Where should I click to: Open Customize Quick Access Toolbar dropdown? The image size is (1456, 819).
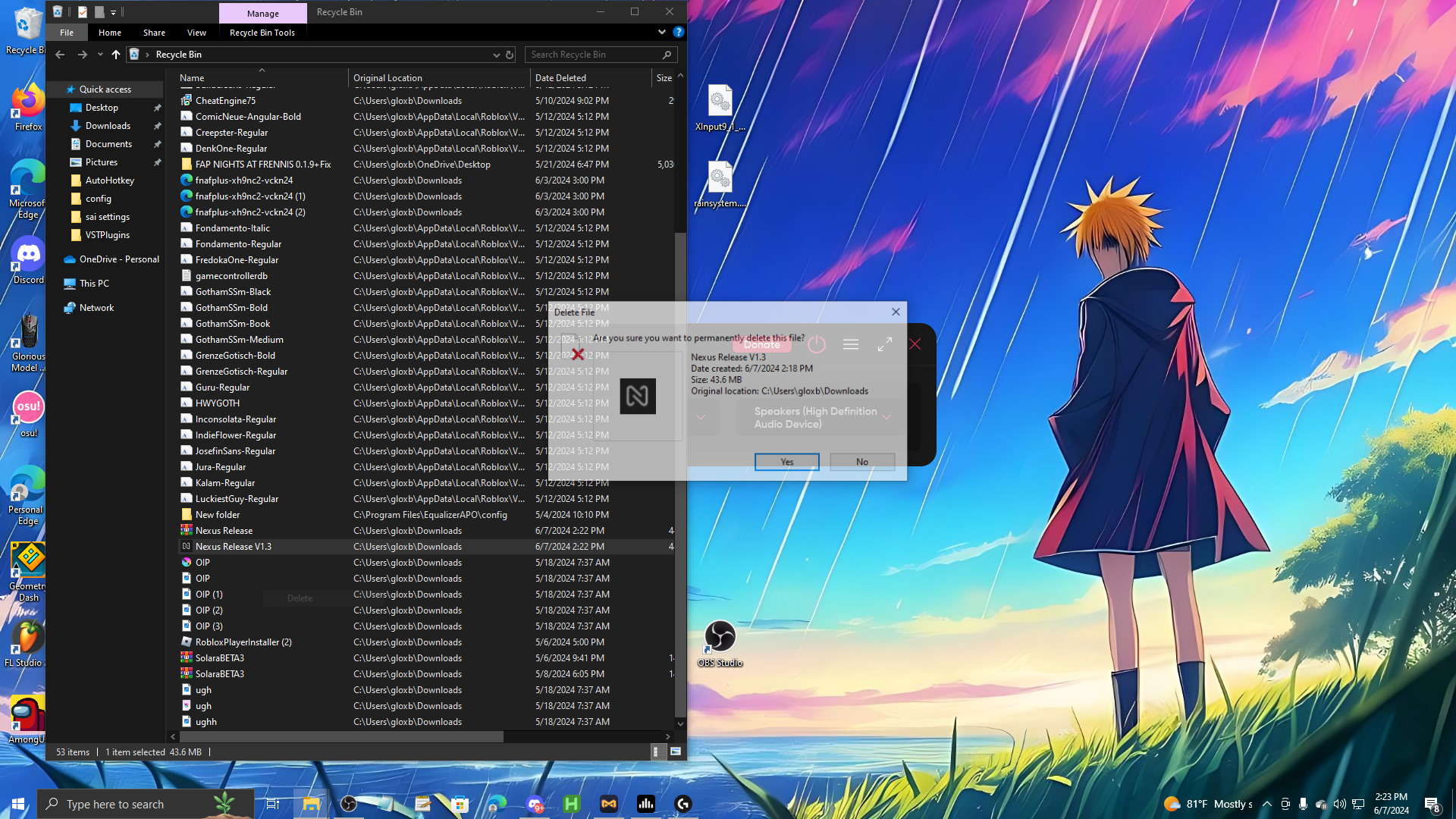pos(113,12)
